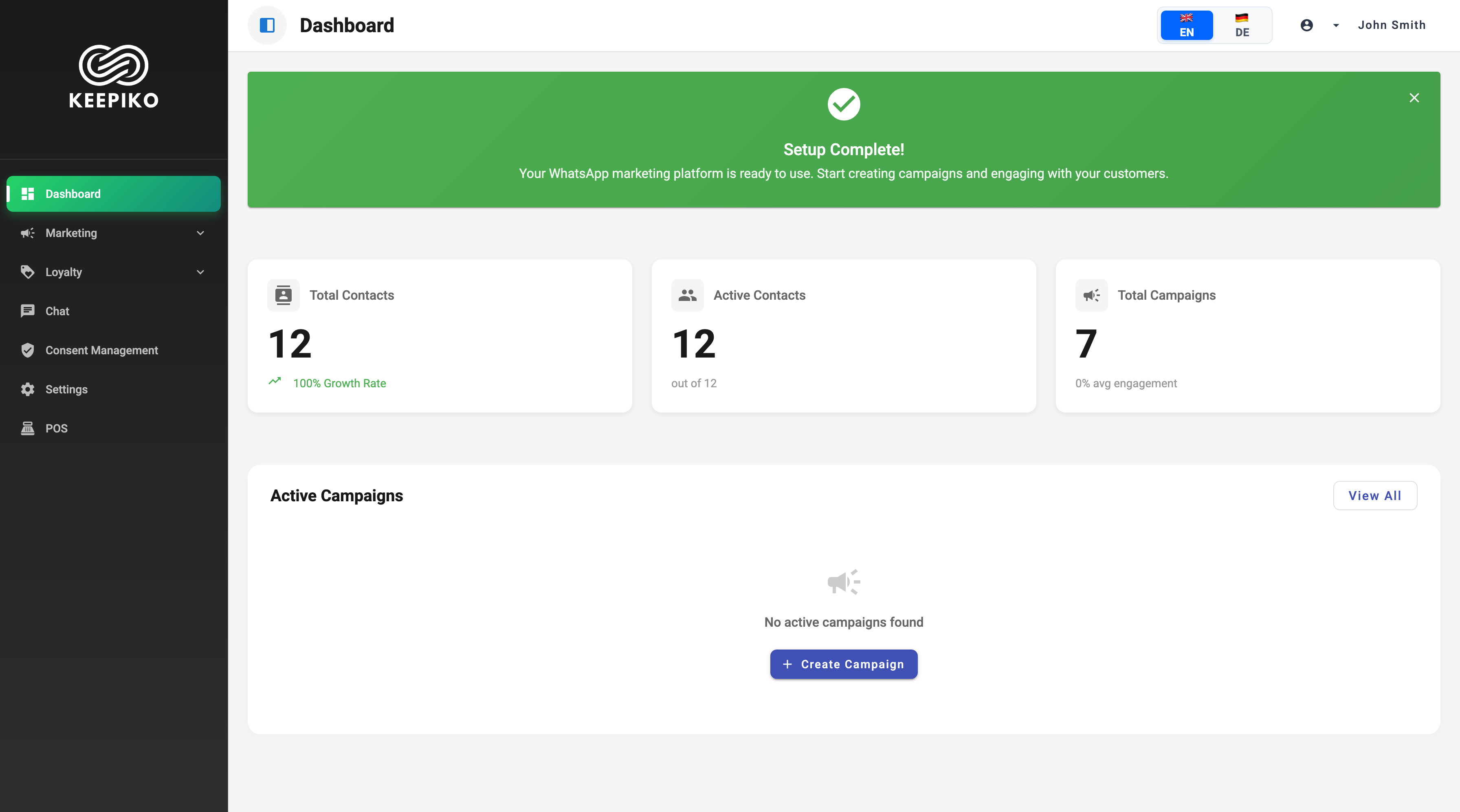Toggle the sidebar collapse icon
The image size is (1460, 812).
coord(267,25)
